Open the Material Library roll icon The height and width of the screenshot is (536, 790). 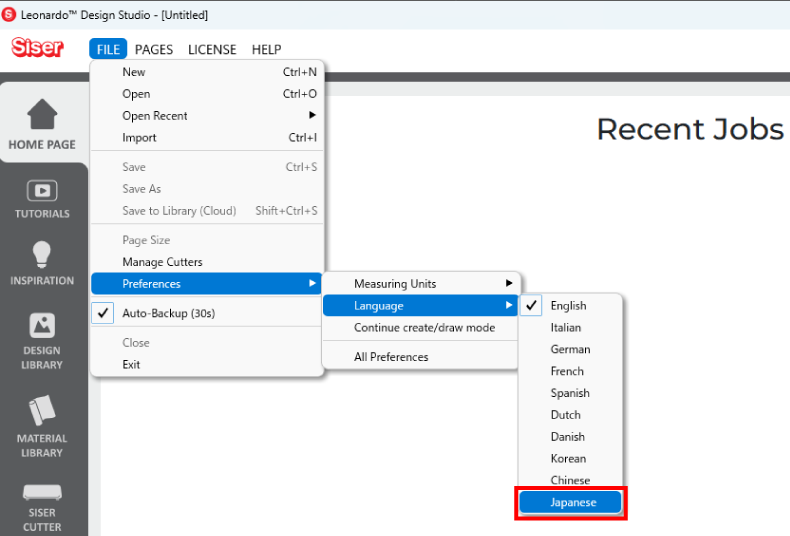(42, 410)
